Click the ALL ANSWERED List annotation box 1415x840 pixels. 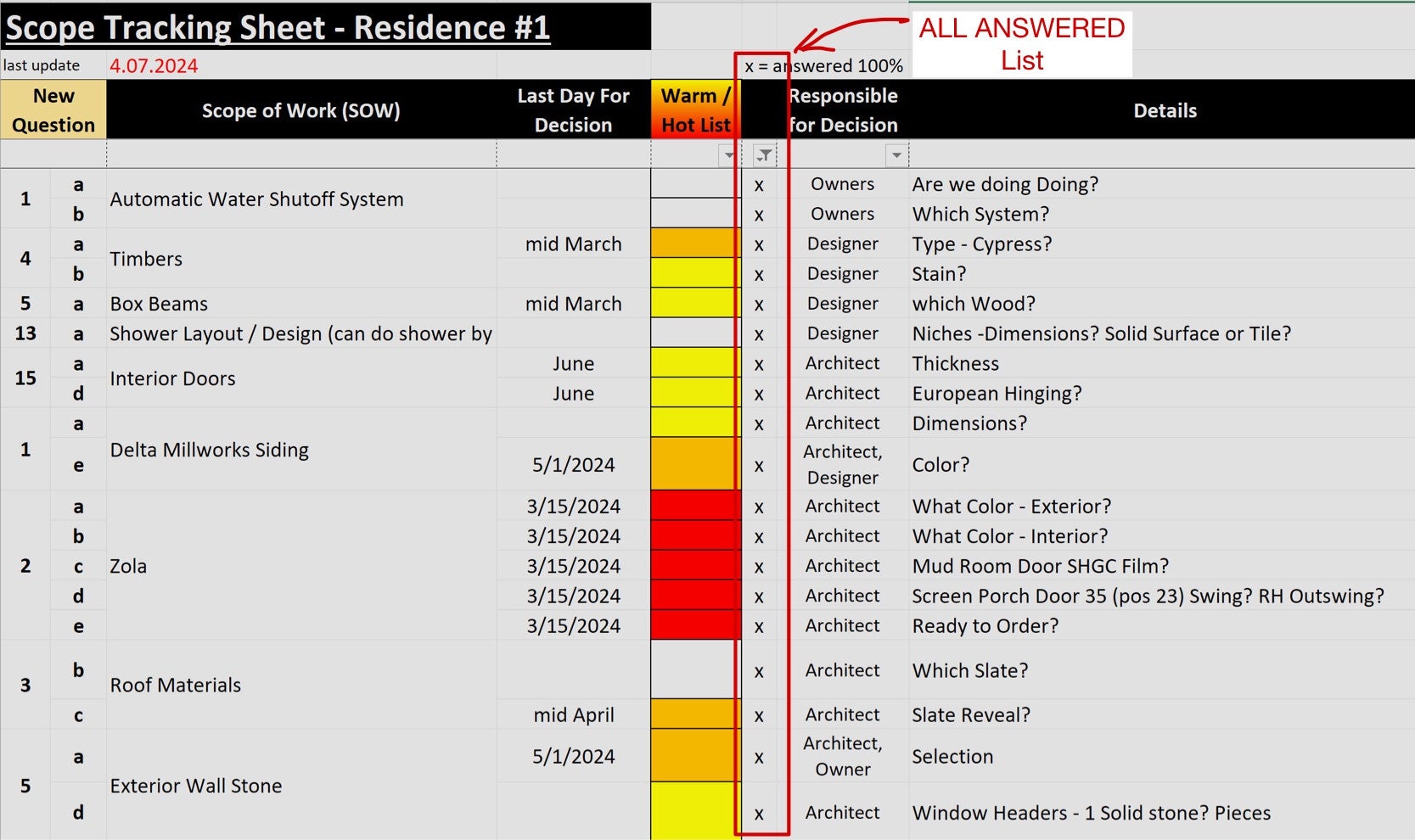(1021, 43)
